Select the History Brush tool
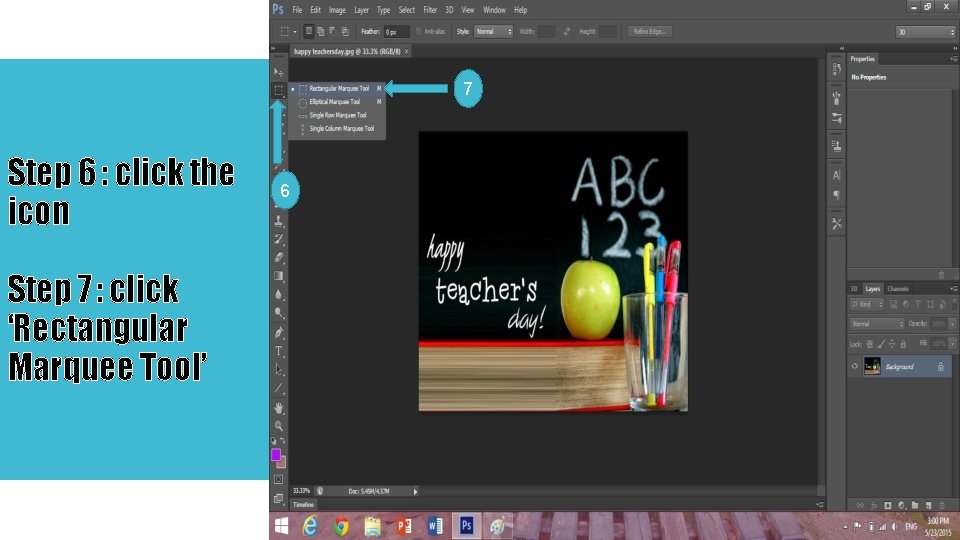Viewport: 960px width, 540px height. [279, 239]
